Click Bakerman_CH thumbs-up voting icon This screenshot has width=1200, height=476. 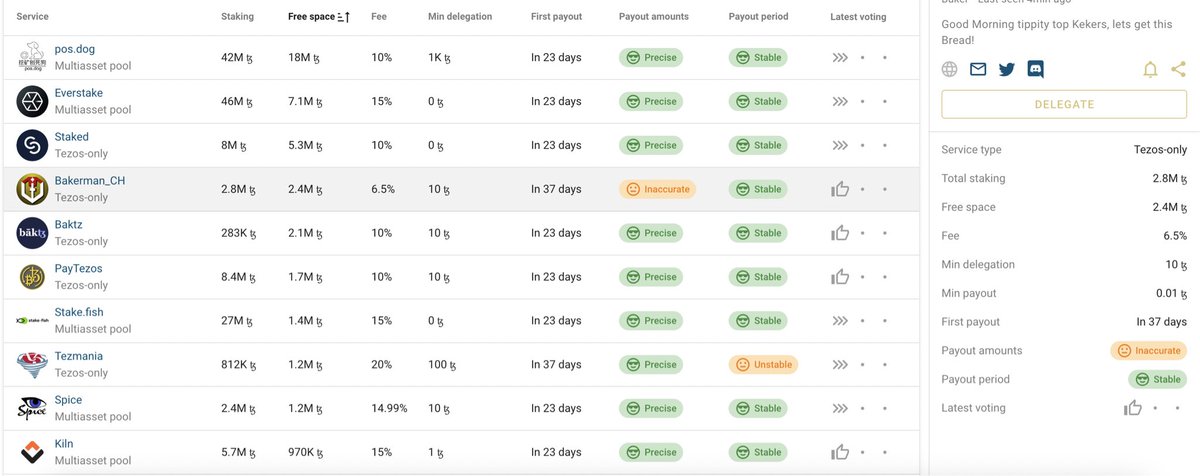tap(840, 189)
